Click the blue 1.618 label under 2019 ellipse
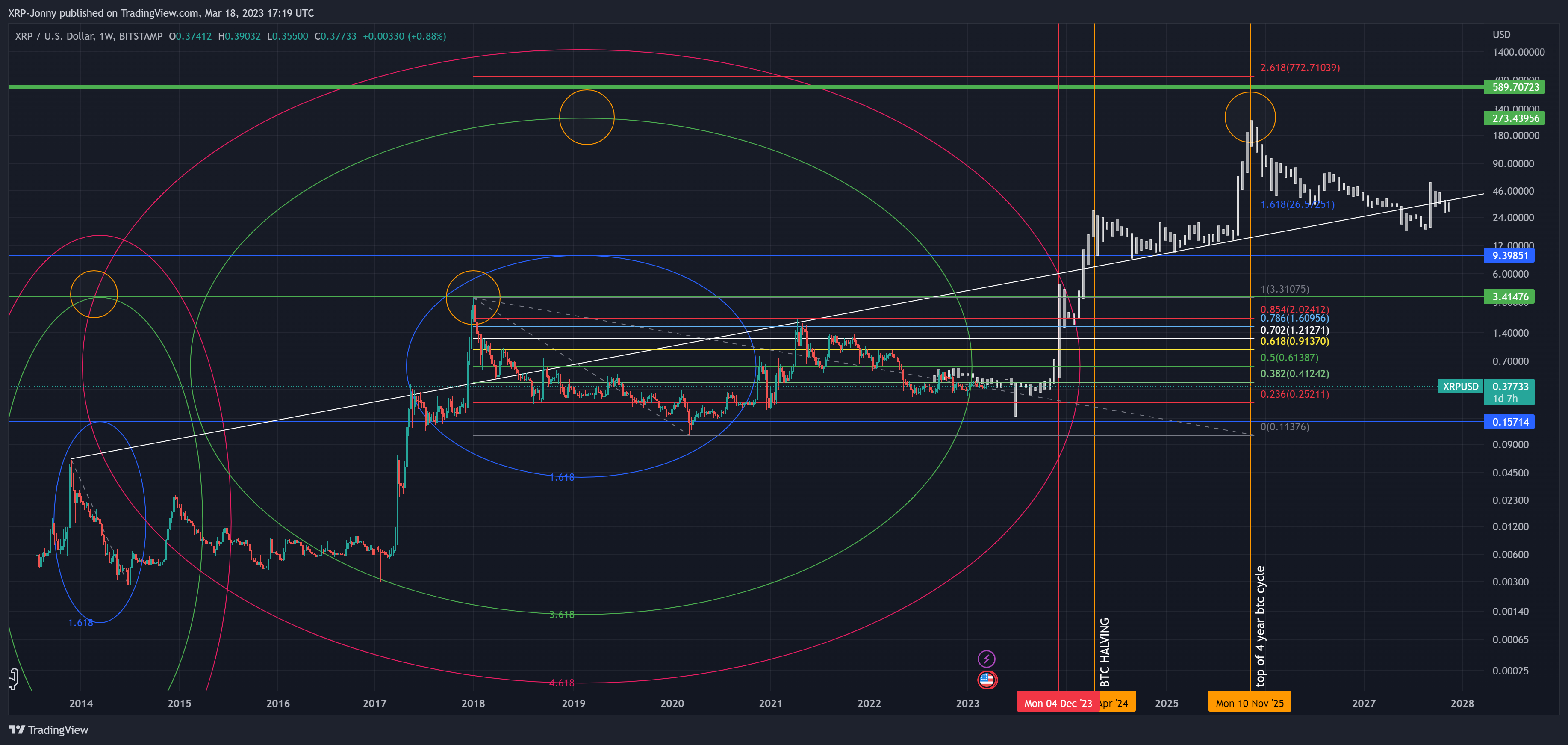 561,477
